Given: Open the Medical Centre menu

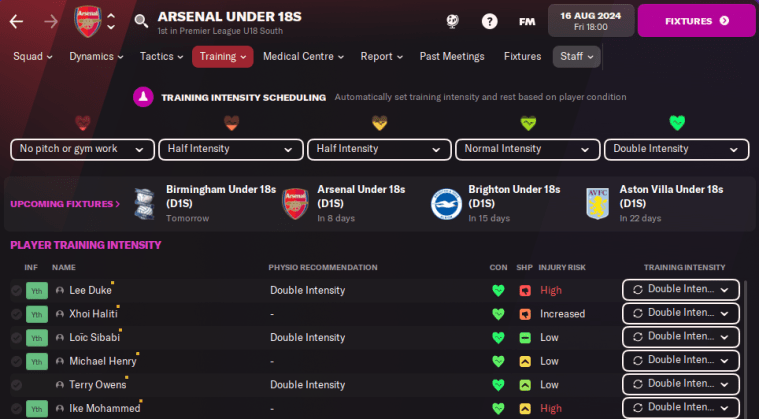Looking at the screenshot, I should coord(303,57).
